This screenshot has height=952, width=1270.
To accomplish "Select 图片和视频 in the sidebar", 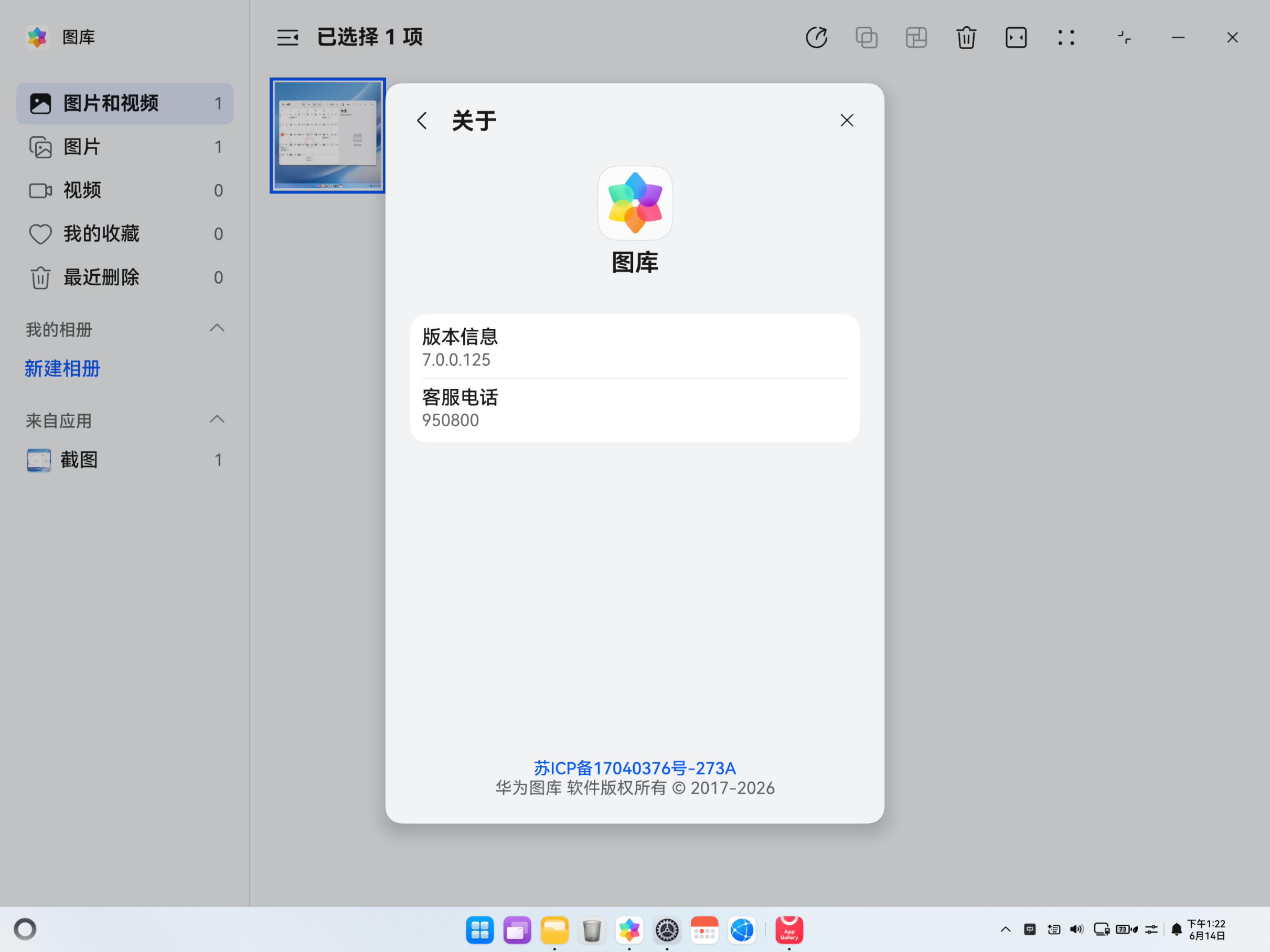I will tap(124, 103).
